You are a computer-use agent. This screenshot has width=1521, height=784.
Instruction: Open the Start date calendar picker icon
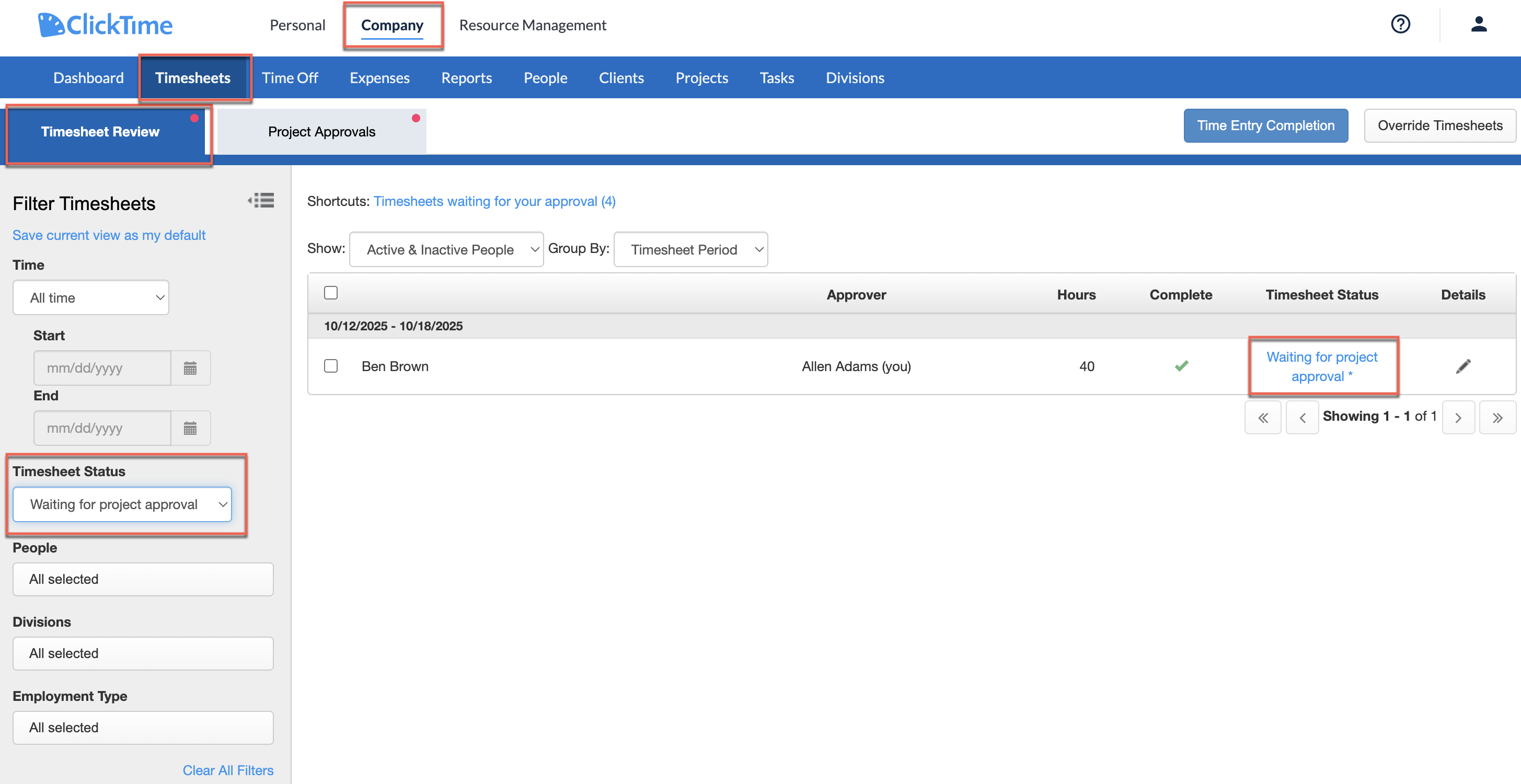pos(190,368)
